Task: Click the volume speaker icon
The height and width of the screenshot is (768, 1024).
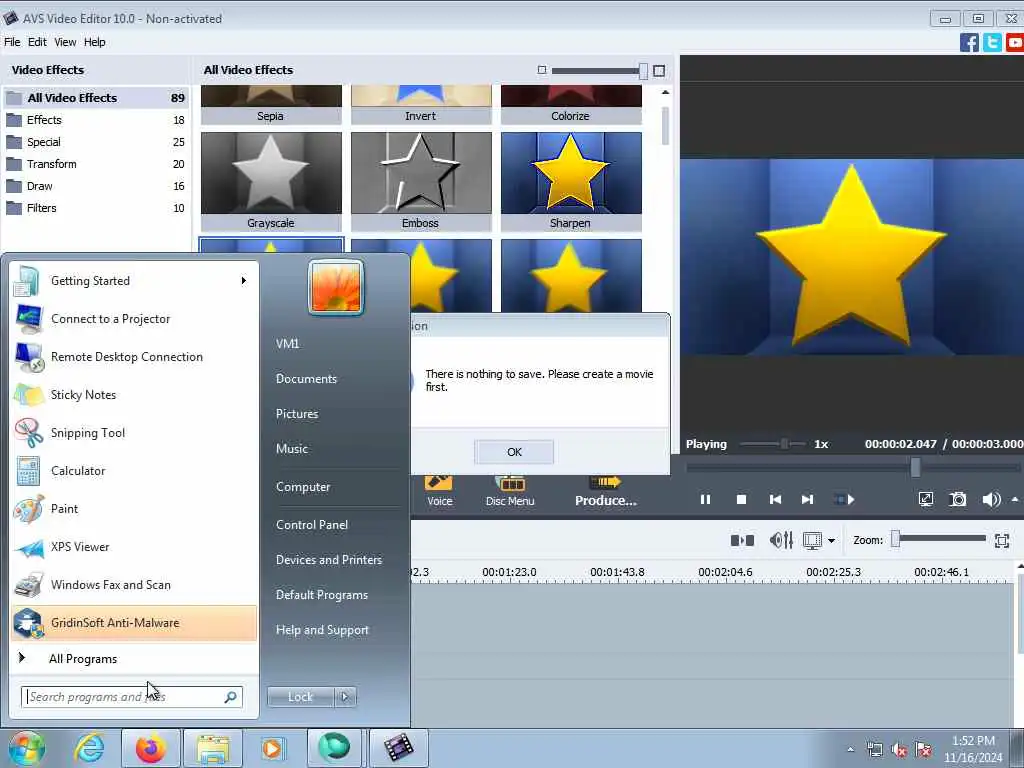Action: coord(991,500)
